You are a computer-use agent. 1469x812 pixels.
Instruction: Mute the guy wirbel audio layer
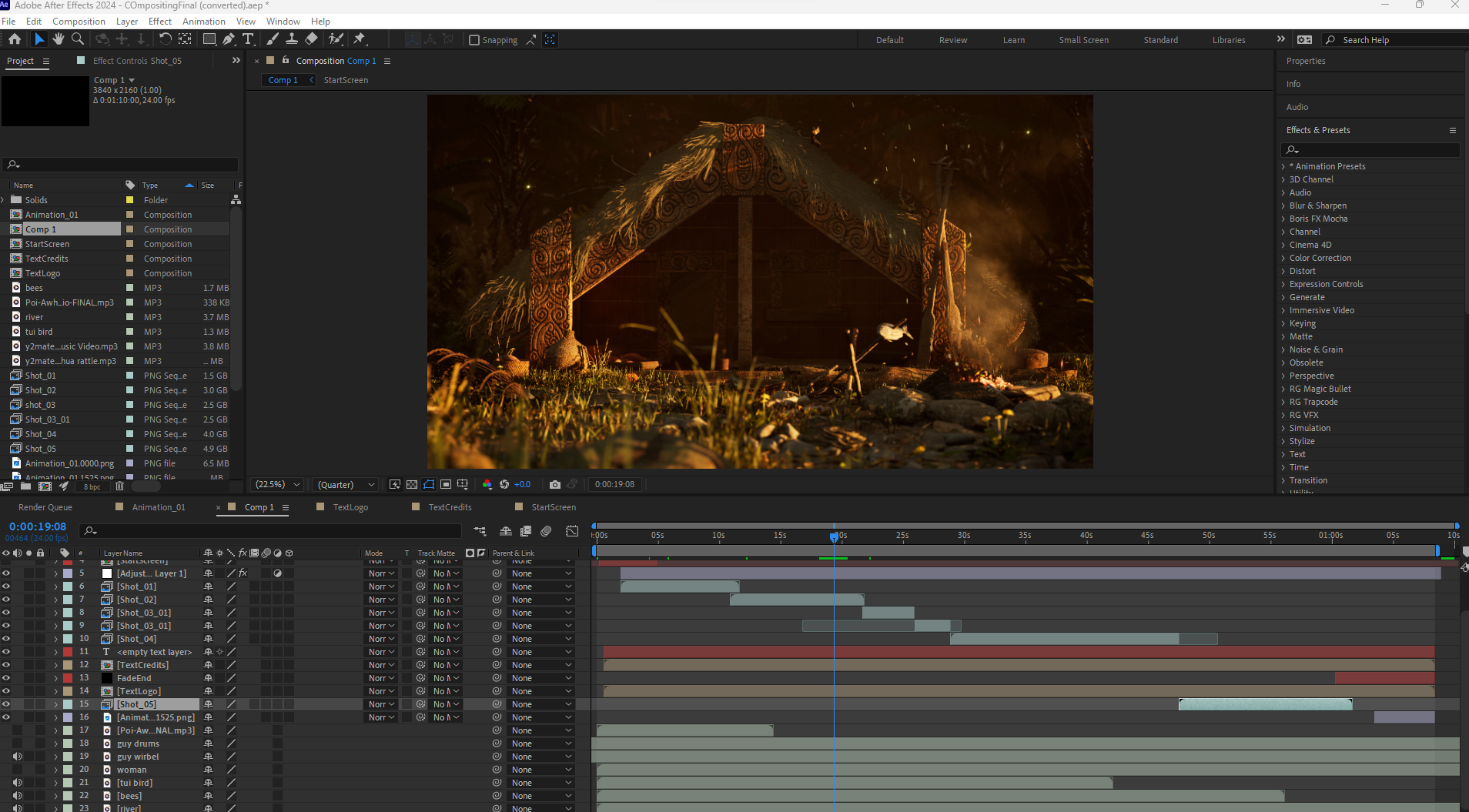pos(17,757)
